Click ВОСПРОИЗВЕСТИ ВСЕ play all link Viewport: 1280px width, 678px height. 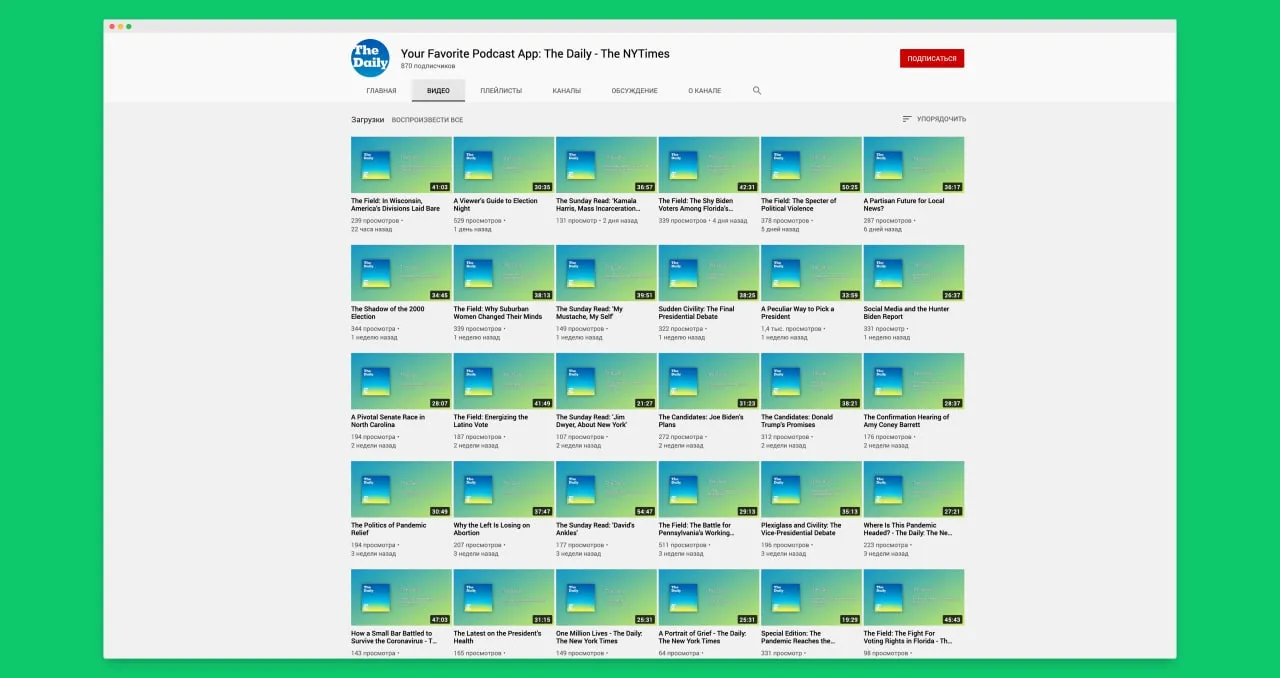(x=427, y=120)
